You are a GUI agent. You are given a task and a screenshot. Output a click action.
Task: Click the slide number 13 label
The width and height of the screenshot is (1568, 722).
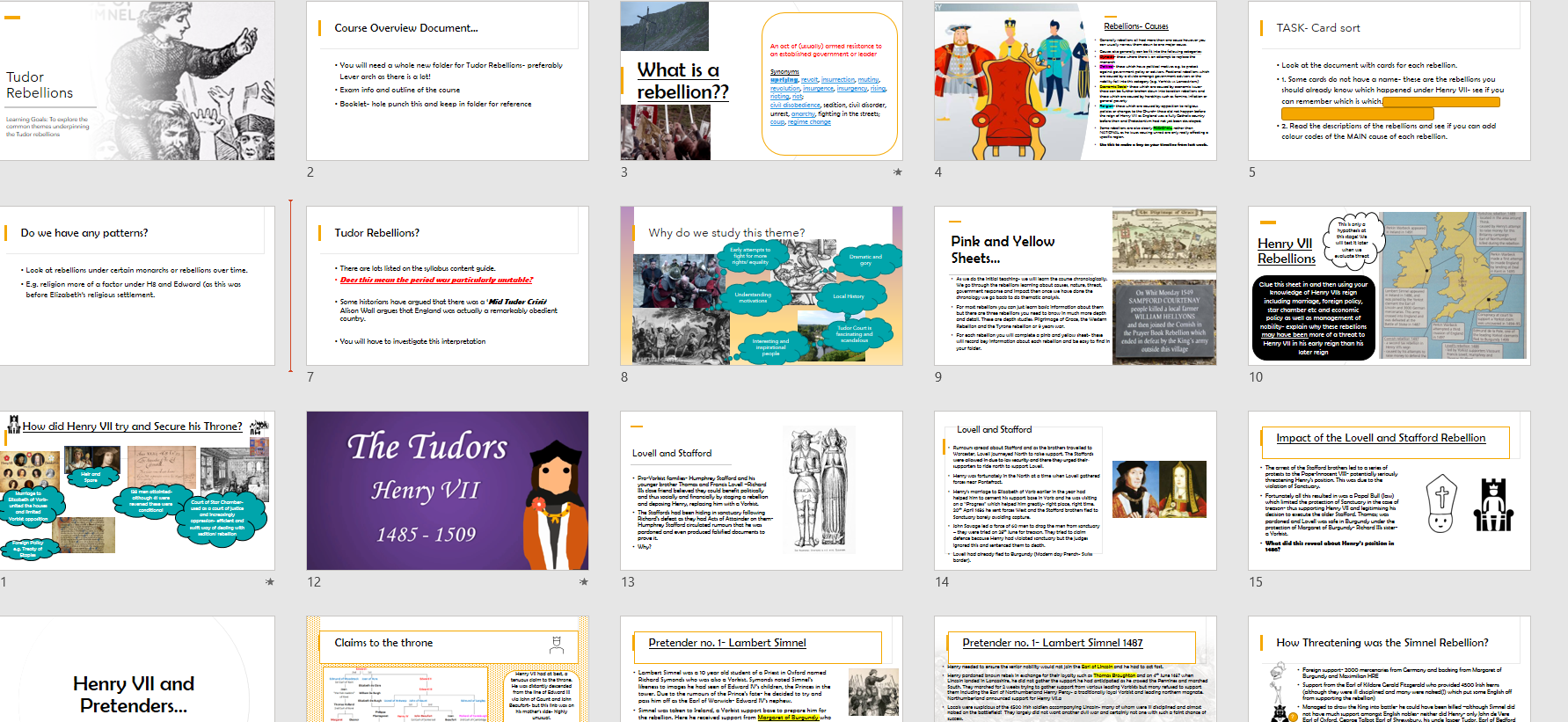coord(628,582)
